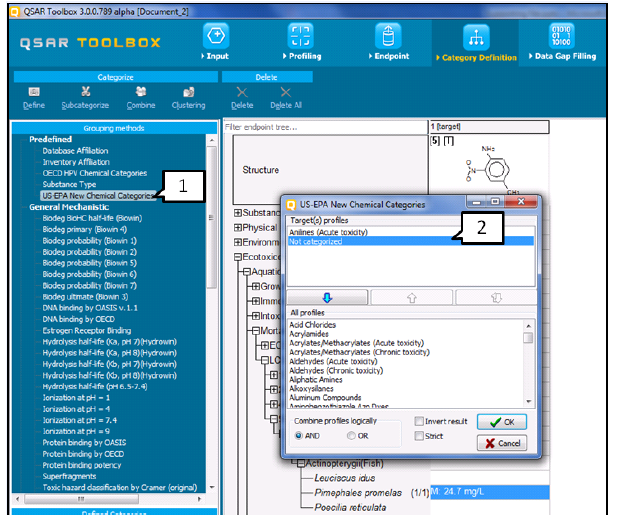Click the dialog's title bar Q icon
This screenshot has height=516, width=621.
tap(291, 204)
